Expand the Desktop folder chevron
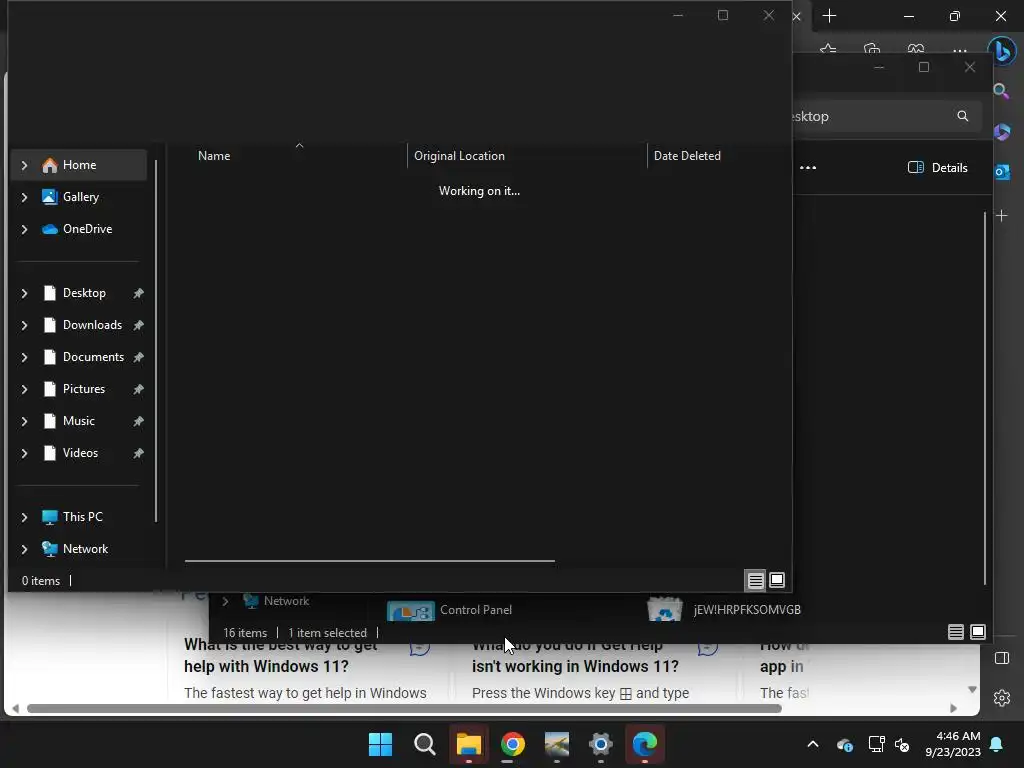This screenshot has width=1024, height=768. coord(24,293)
